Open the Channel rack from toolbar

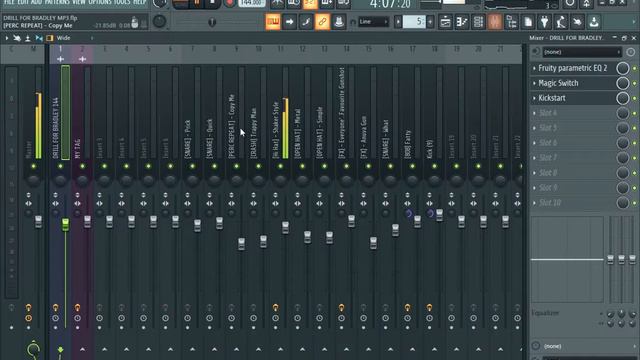(478, 22)
